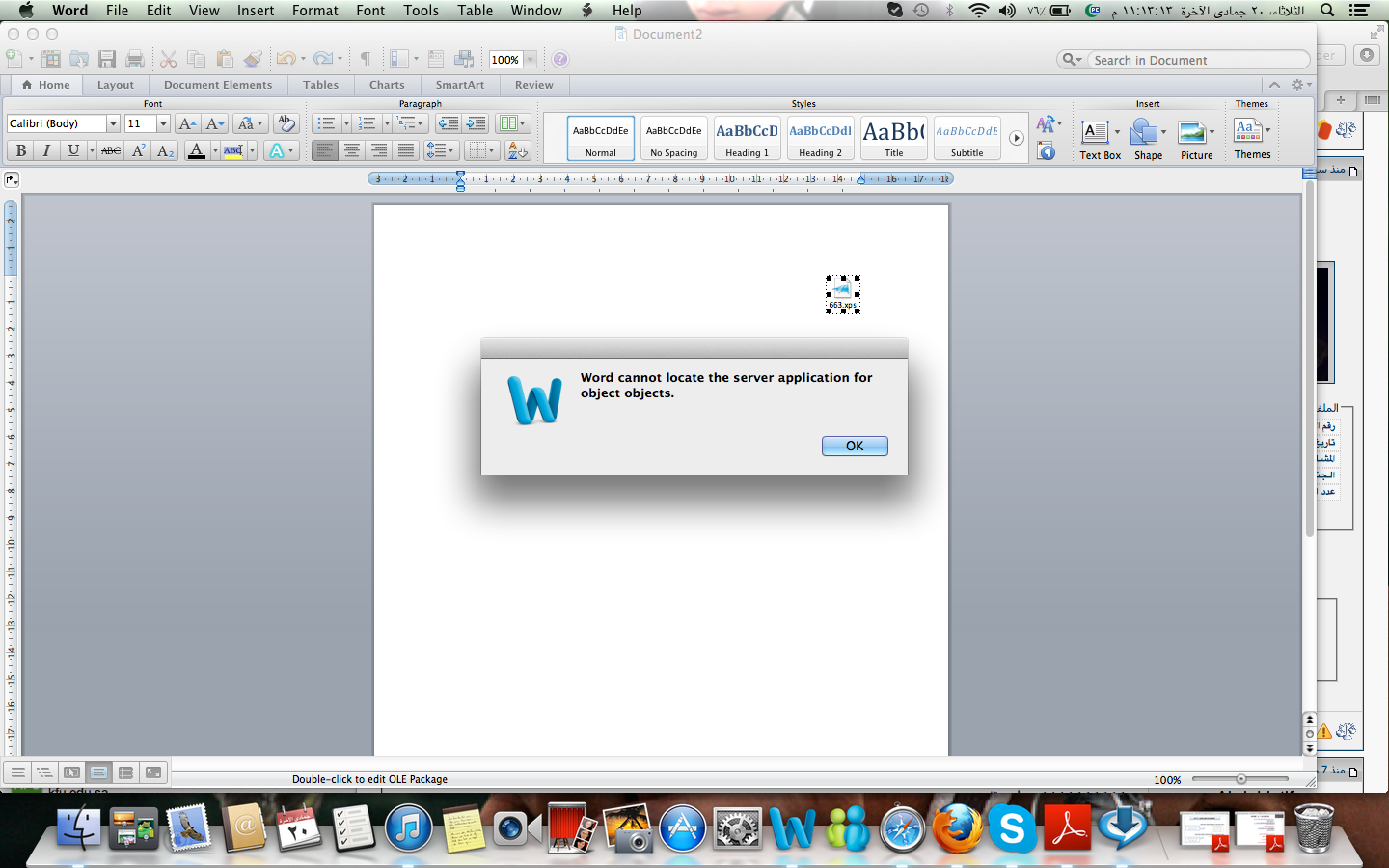Show paragraph marks with the pilcrow icon
This screenshot has width=1389, height=868.
pos(366,59)
